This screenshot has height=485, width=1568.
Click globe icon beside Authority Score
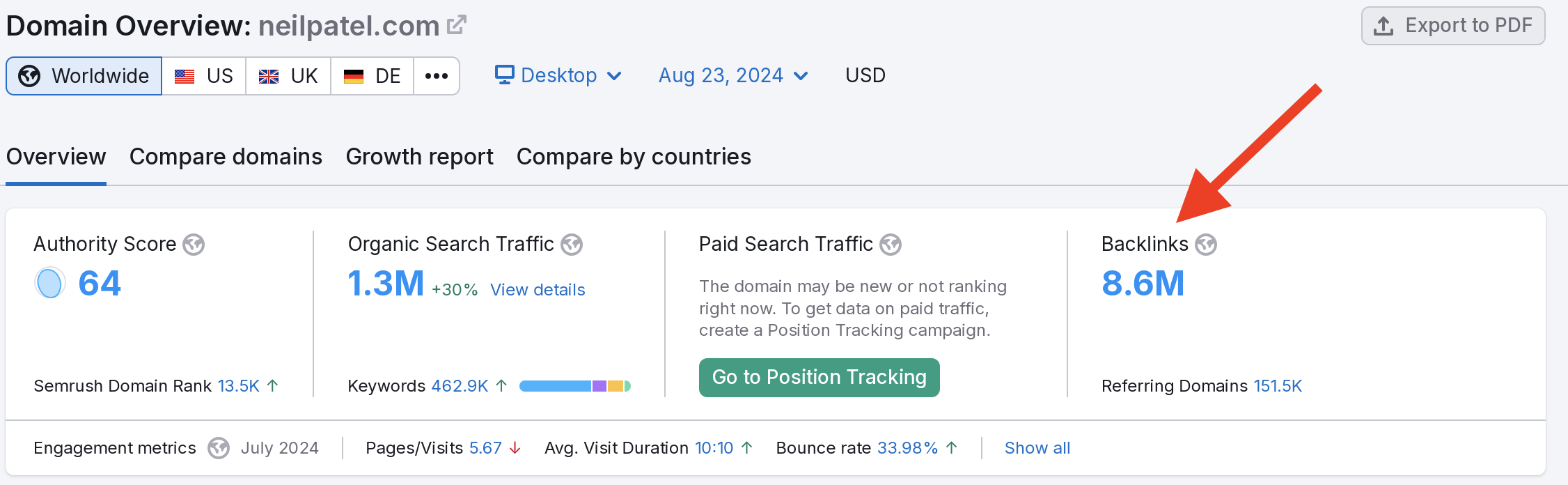tap(194, 245)
